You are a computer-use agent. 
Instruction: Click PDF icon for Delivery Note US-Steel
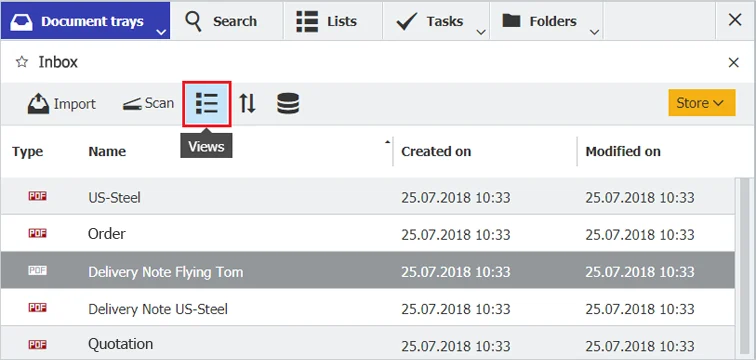coord(38,307)
